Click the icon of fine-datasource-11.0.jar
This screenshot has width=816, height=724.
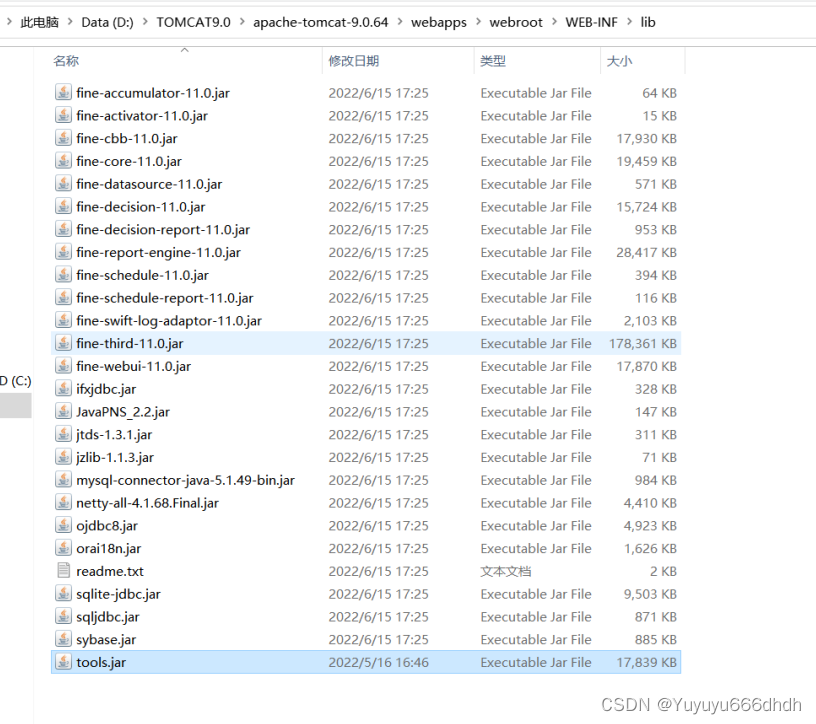click(x=63, y=184)
